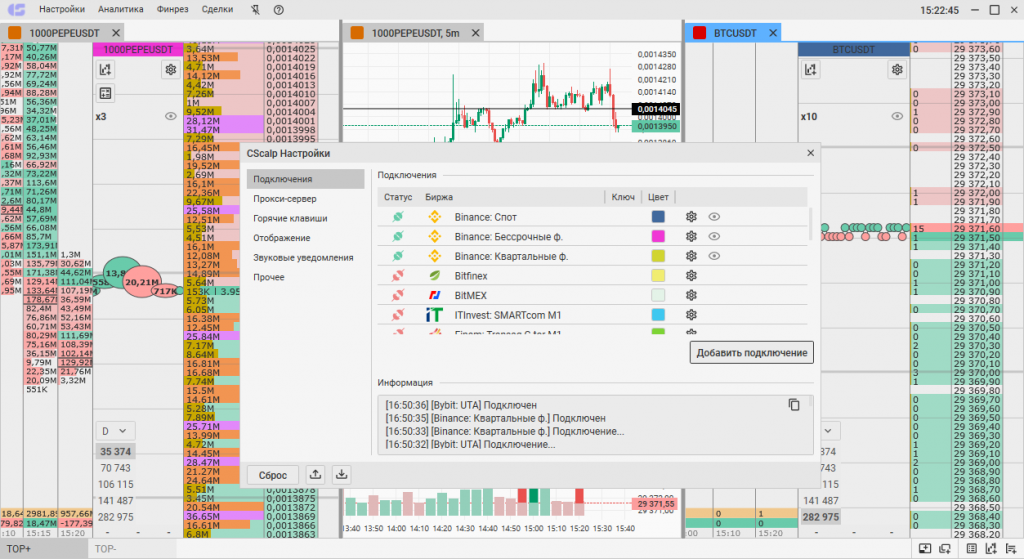Image resolution: width=1024 pixels, height=559 pixels.
Task: Click add order book icon in bottom status bar
Action: click(x=1011, y=549)
